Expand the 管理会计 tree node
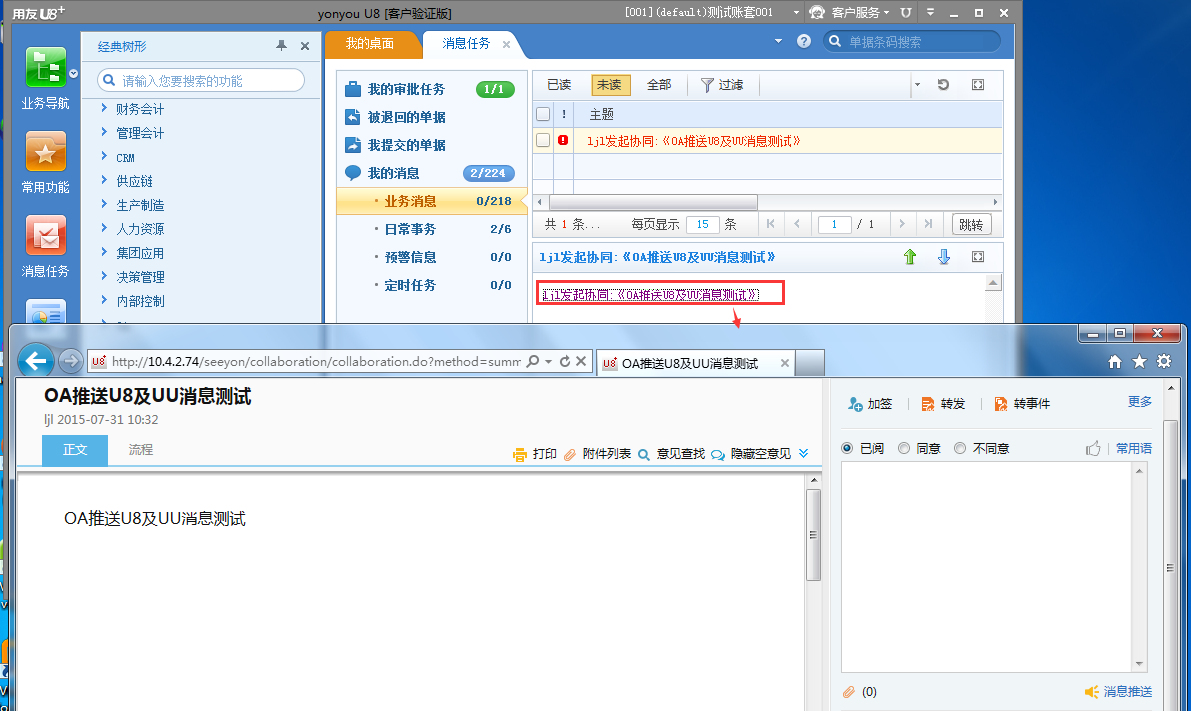This screenshot has width=1191, height=711. point(104,132)
